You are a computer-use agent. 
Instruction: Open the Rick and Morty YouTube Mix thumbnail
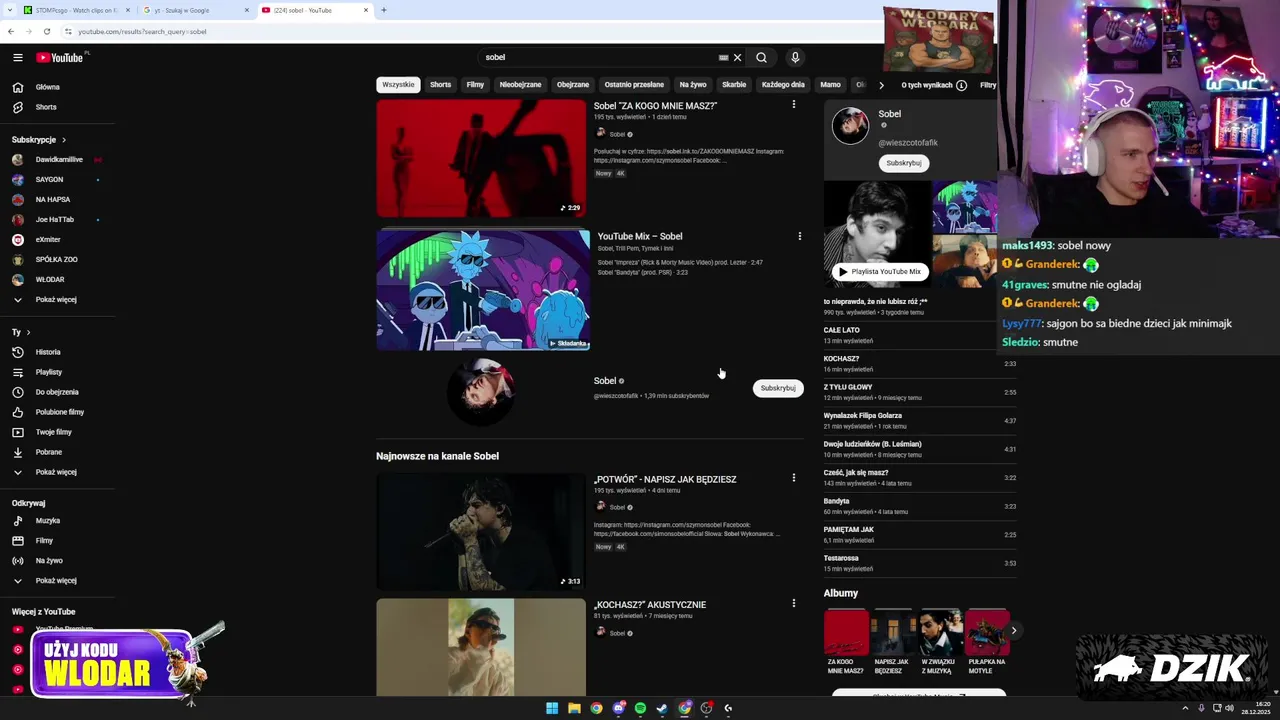click(x=483, y=290)
